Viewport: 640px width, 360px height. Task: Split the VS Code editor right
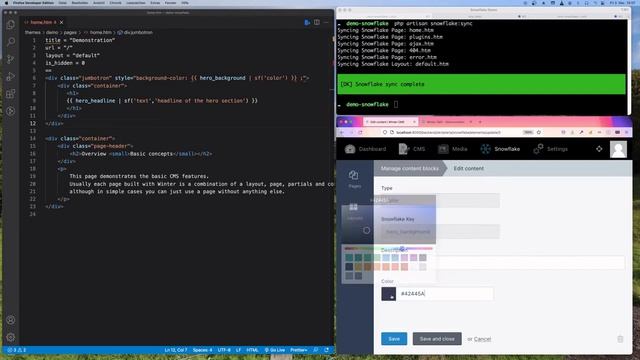click(317, 22)
